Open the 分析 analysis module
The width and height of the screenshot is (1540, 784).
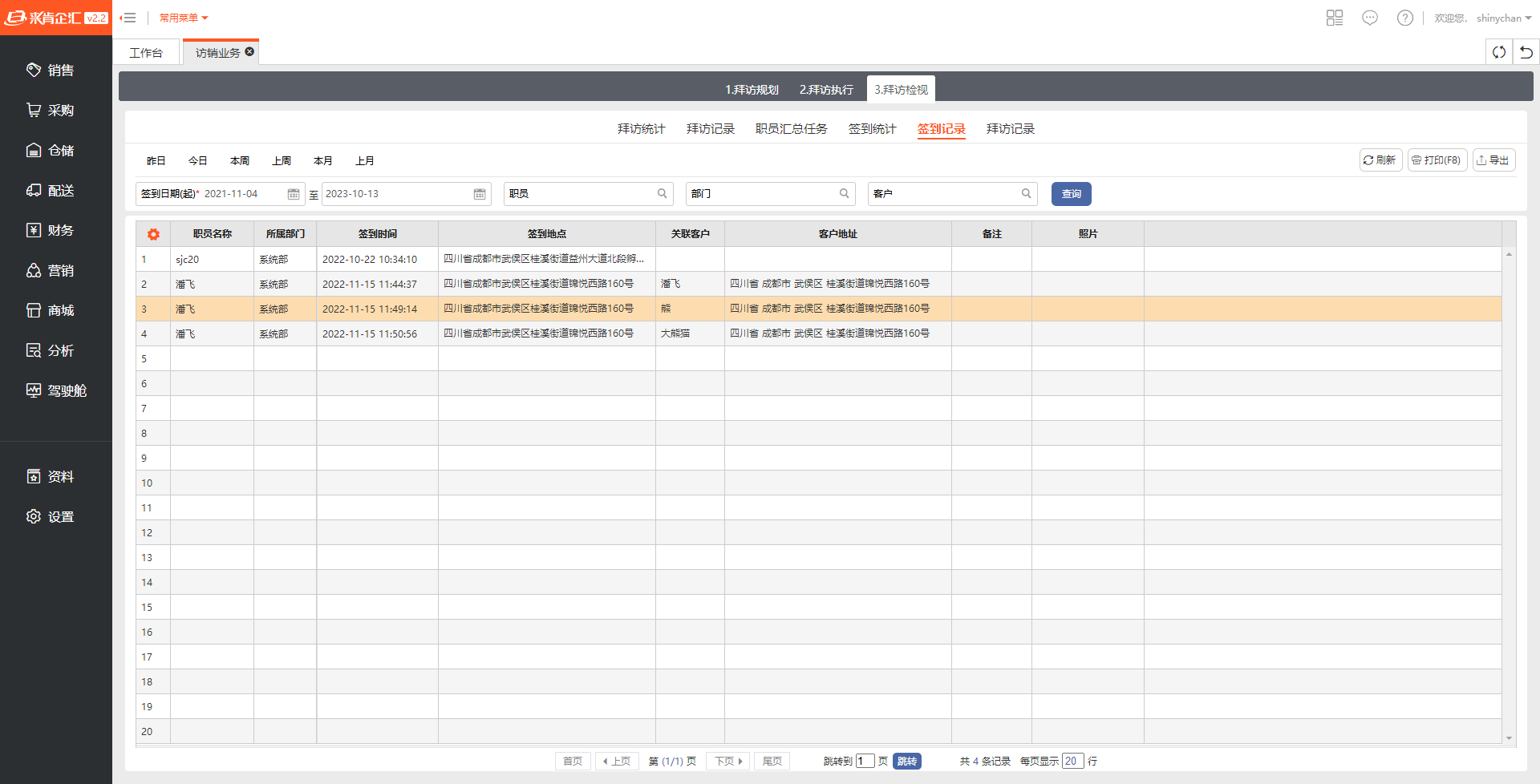point(50,351)
